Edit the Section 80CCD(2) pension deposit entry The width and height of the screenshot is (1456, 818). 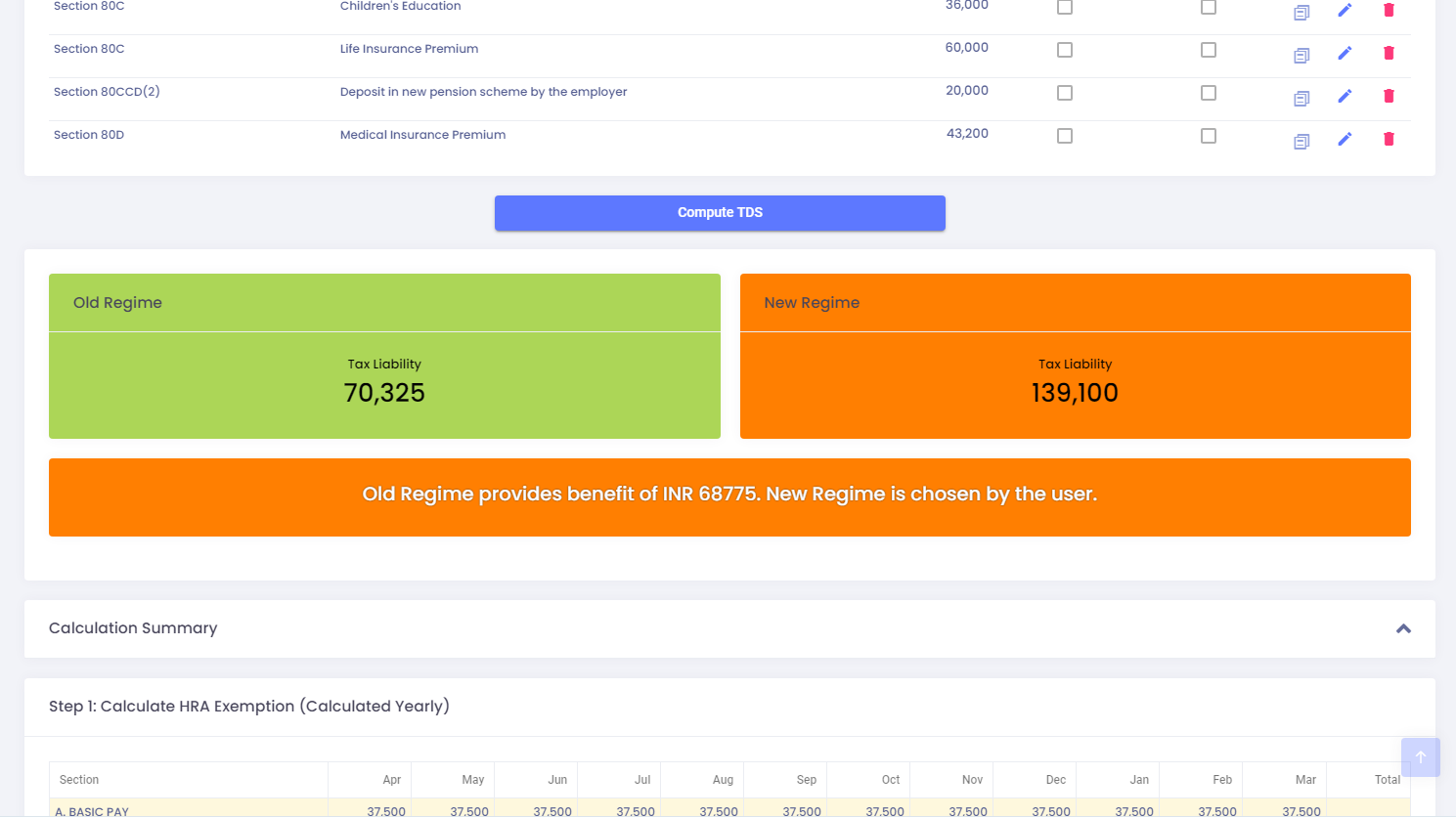coord(1345,96)
